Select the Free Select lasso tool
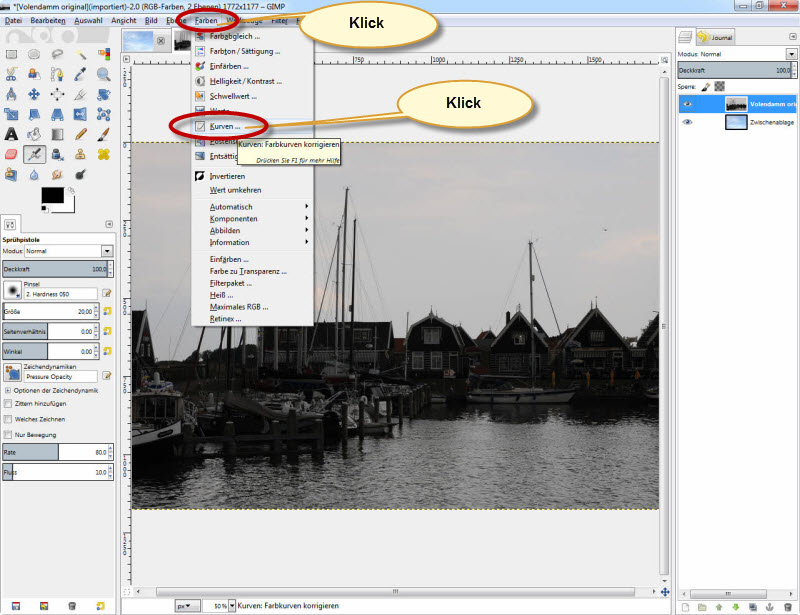This screenshot has width=800, height=615. 57,54
